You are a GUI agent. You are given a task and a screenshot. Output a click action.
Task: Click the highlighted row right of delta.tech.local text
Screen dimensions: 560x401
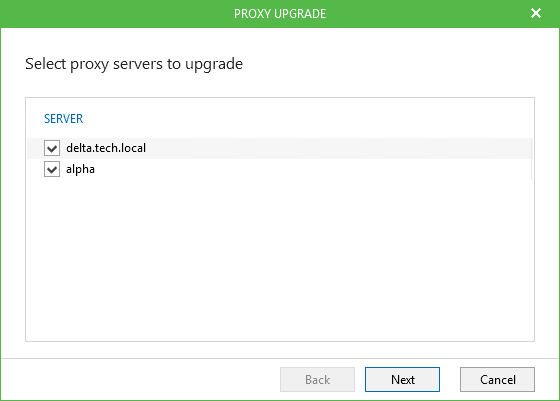338,148
